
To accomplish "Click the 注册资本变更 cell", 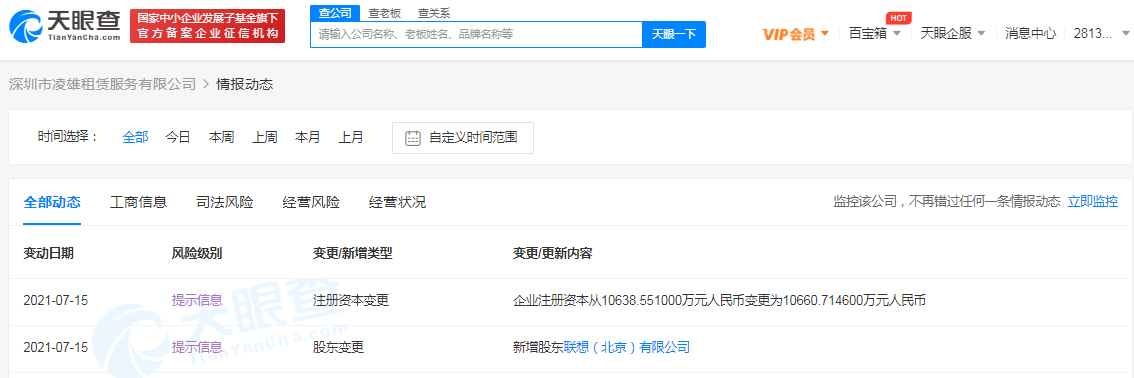I will click(351, 301).
